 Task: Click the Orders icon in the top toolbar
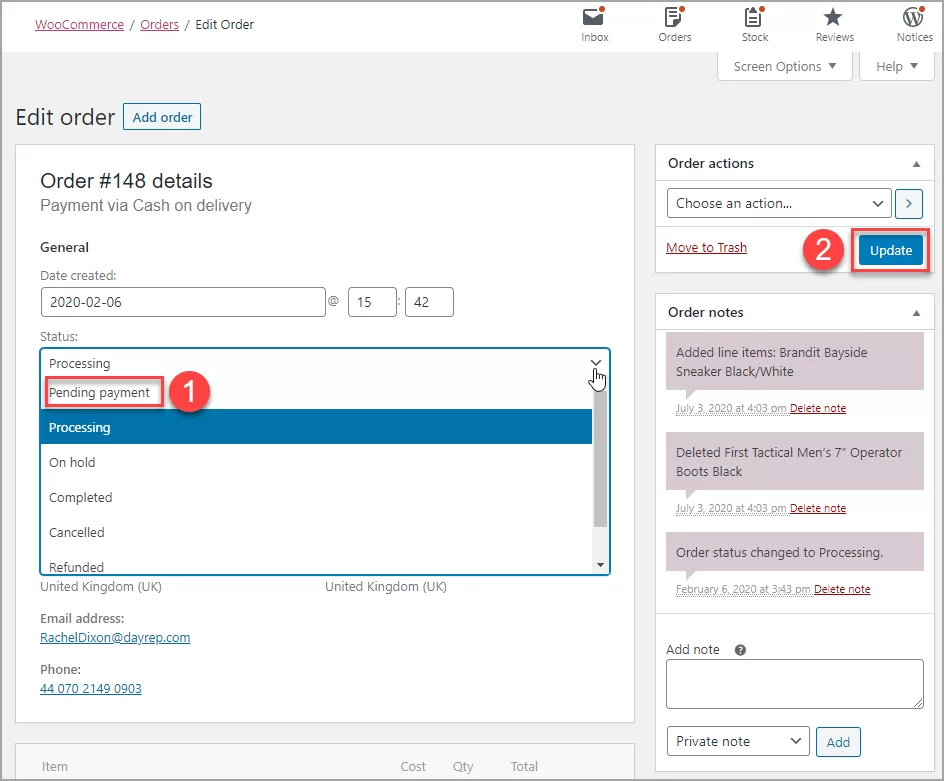pos(673,18)
